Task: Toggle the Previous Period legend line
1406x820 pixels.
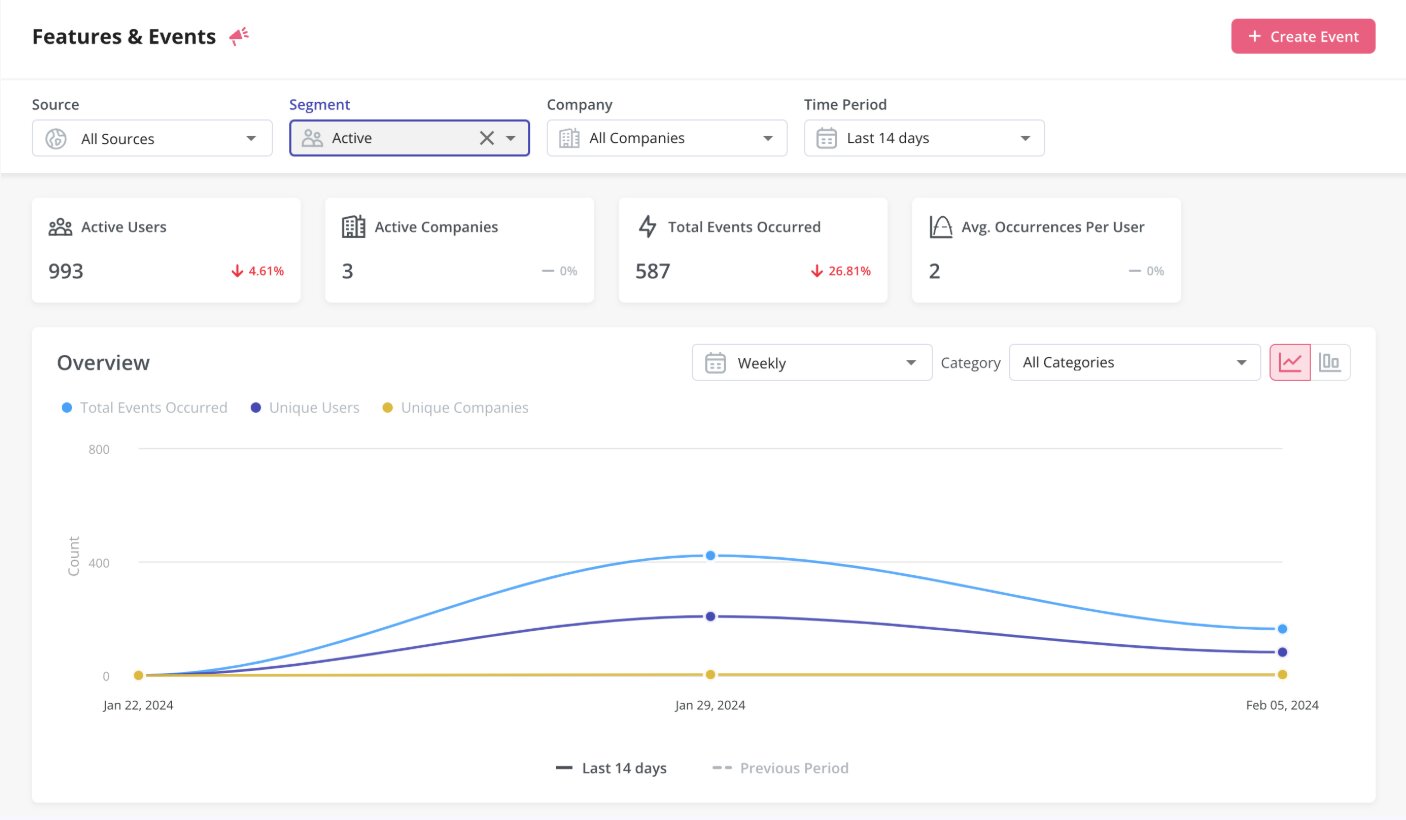Action: tap(780, 768)
